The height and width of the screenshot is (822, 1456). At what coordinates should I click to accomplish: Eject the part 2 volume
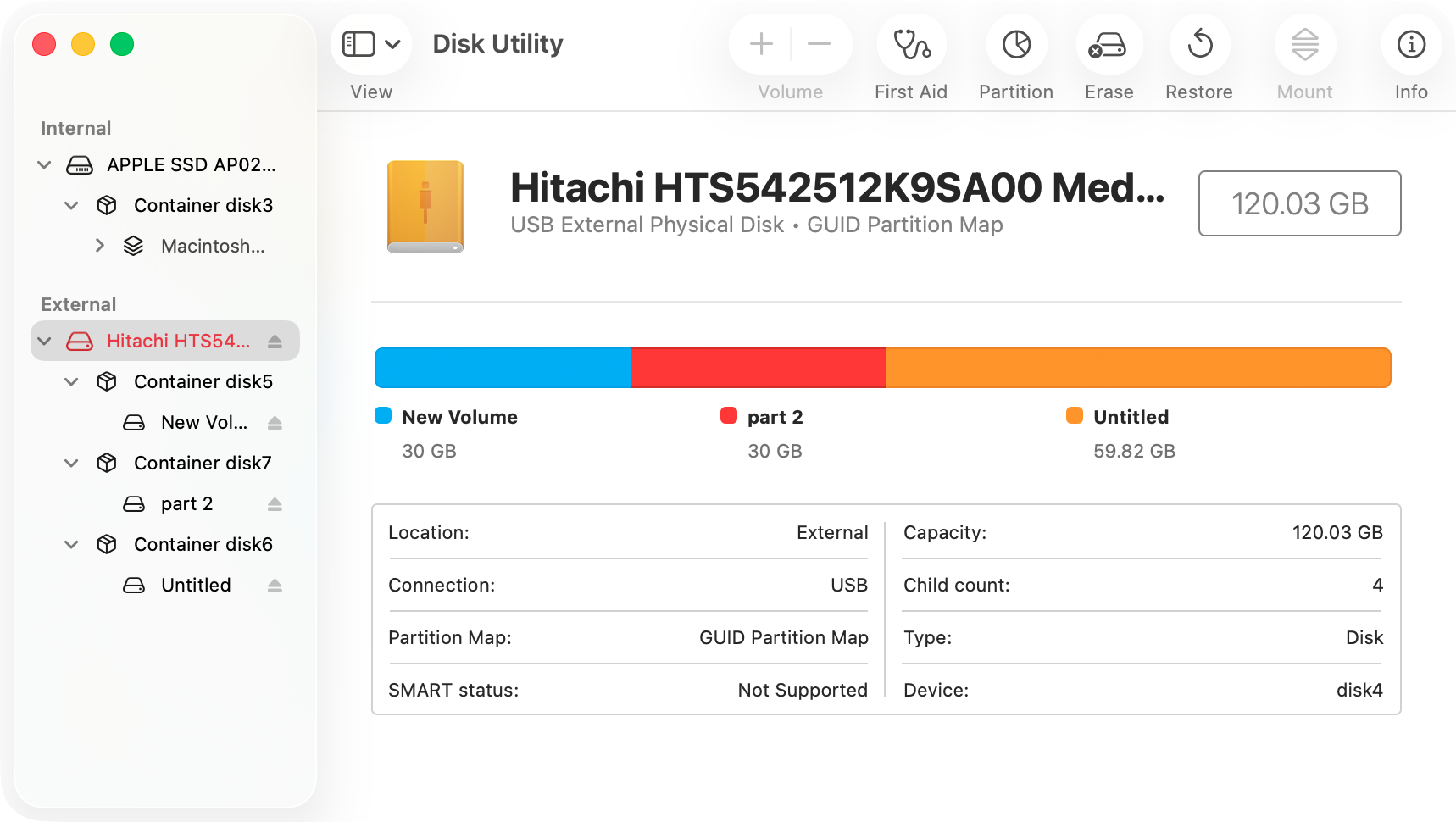274,503
